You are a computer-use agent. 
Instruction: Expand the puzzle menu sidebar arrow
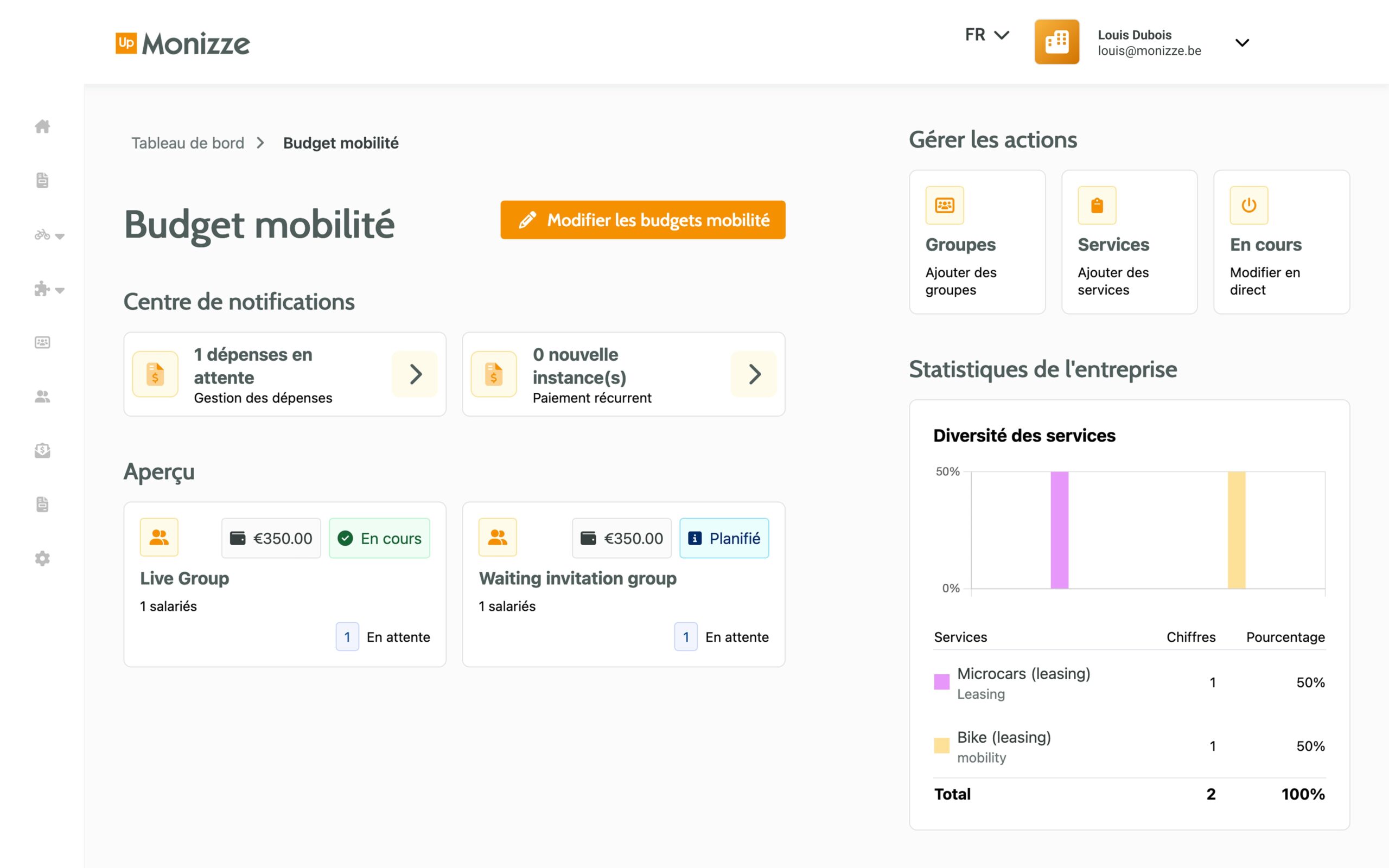(x=60, y=290)
